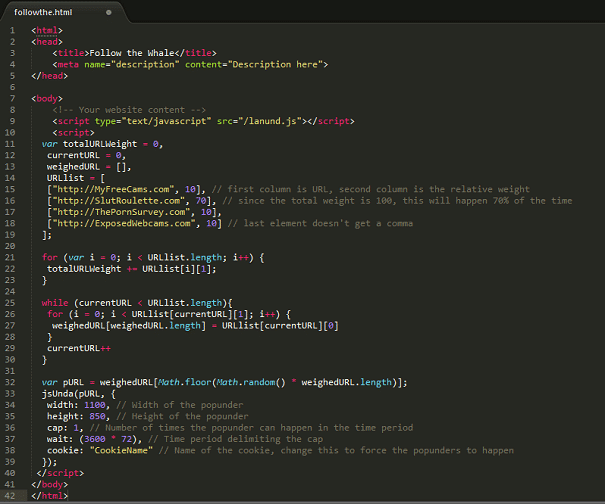Image resolution: width=605 pixels, height=504 pixels.
Task: Place cursor in "Follow the Whale" title text
Action: [x=126, y=53]
